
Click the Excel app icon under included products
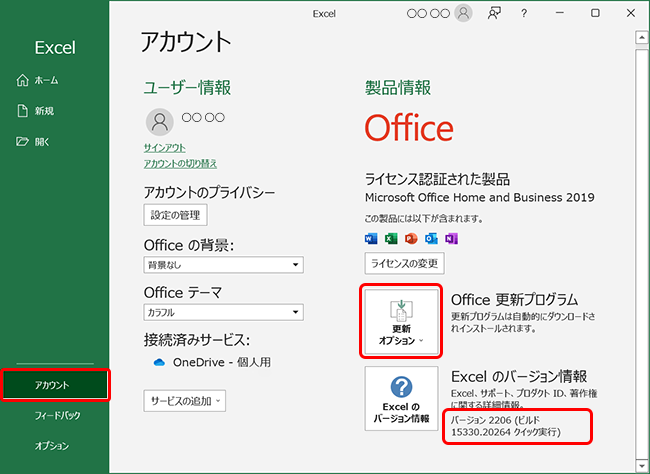coord(391,239)
